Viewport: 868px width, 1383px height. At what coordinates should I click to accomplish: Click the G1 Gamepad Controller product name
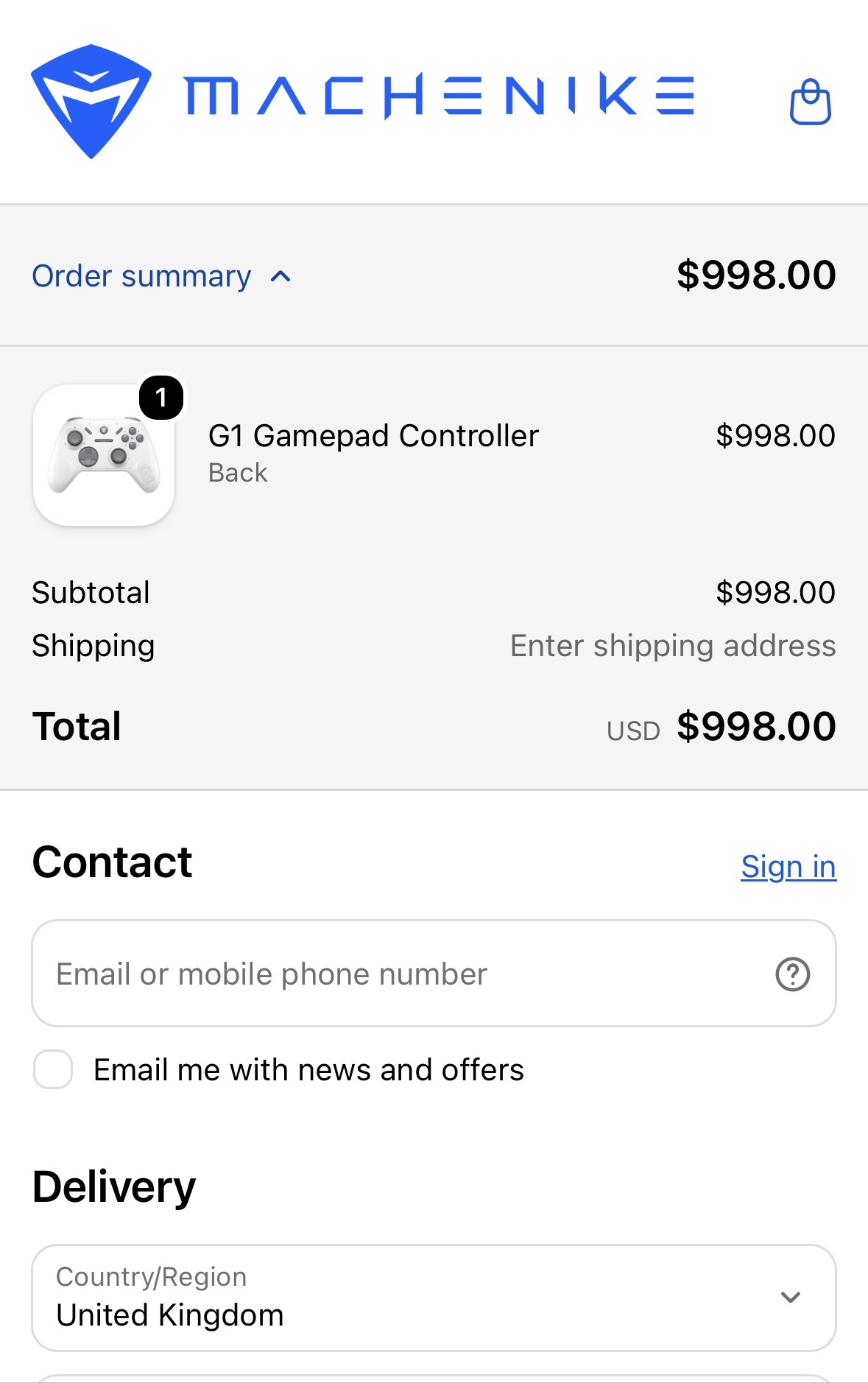point(374,436)
